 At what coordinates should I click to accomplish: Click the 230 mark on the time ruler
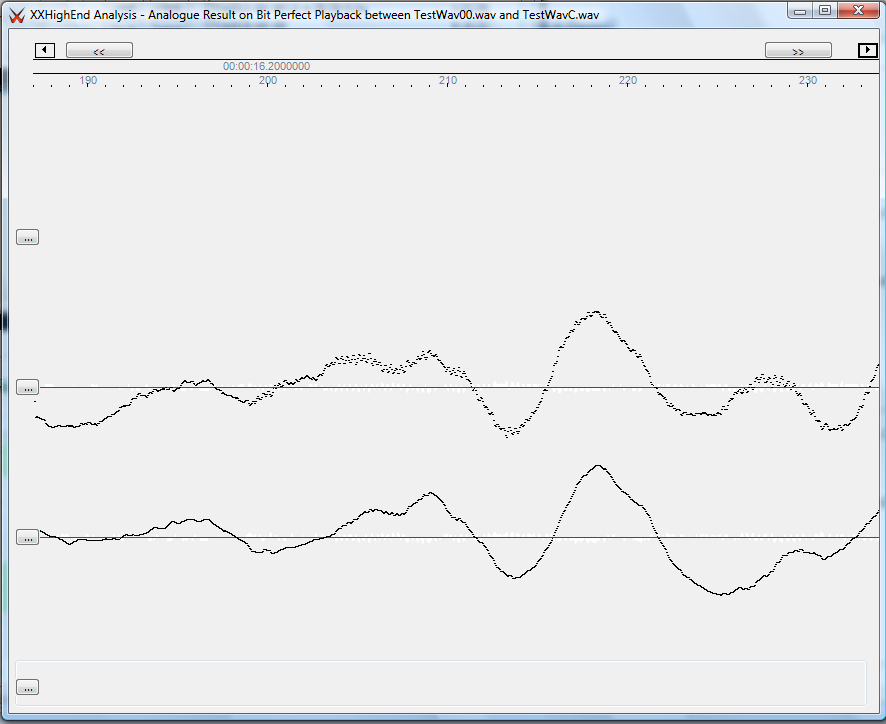808,80
